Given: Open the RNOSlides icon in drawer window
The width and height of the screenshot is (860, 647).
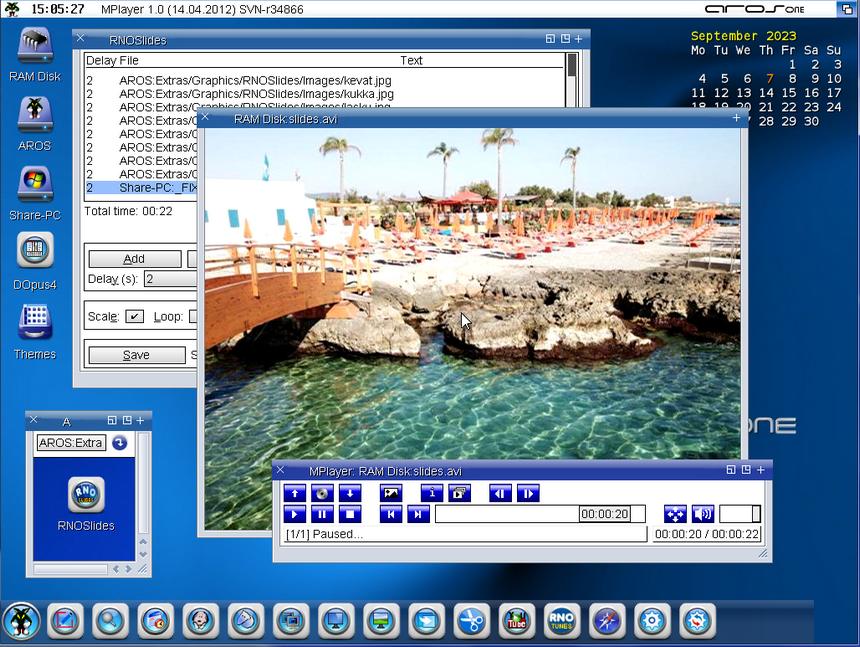Looking at the screenshot, I should coord(86,495).
